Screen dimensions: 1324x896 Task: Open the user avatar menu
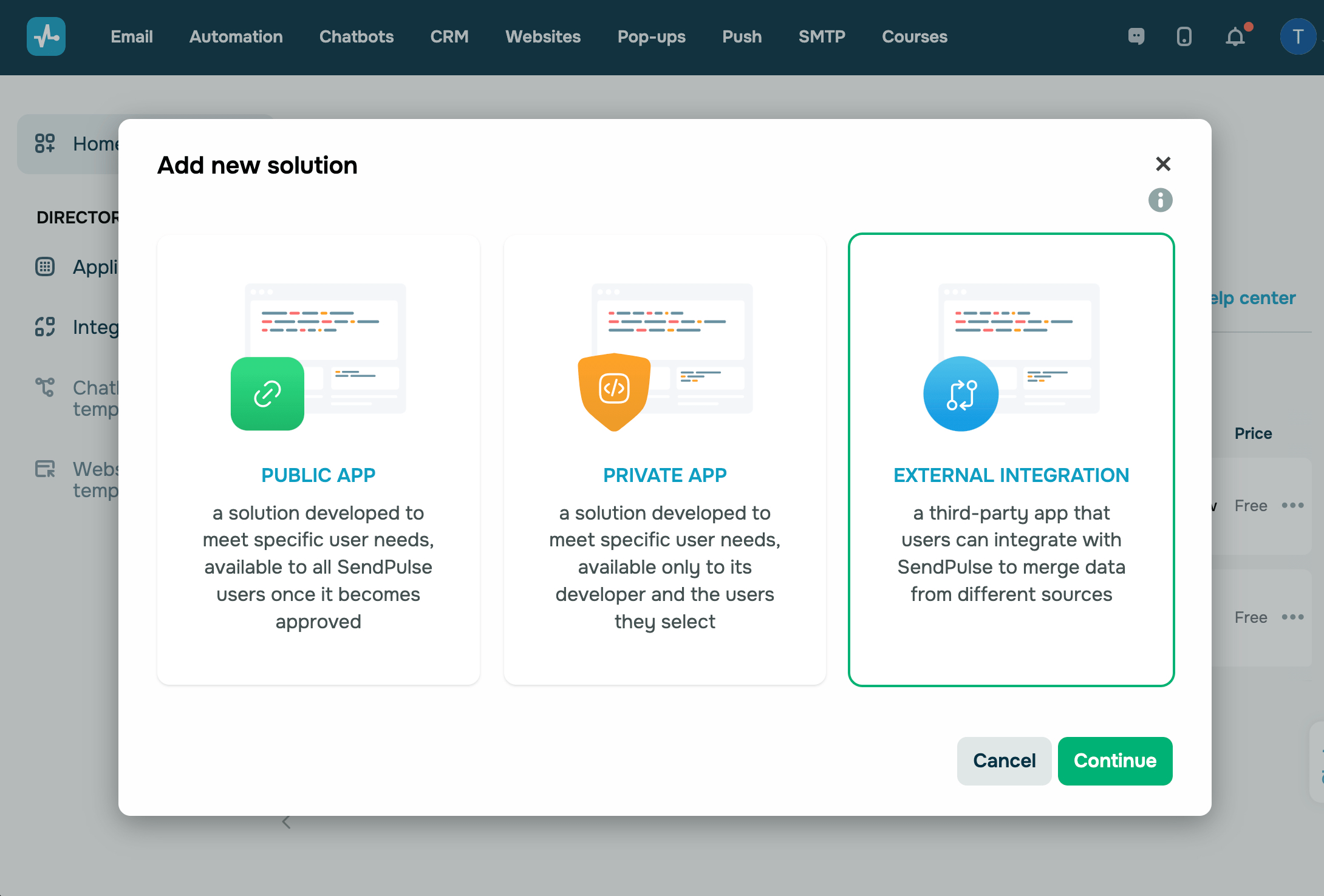click(x=1298, y=37)
